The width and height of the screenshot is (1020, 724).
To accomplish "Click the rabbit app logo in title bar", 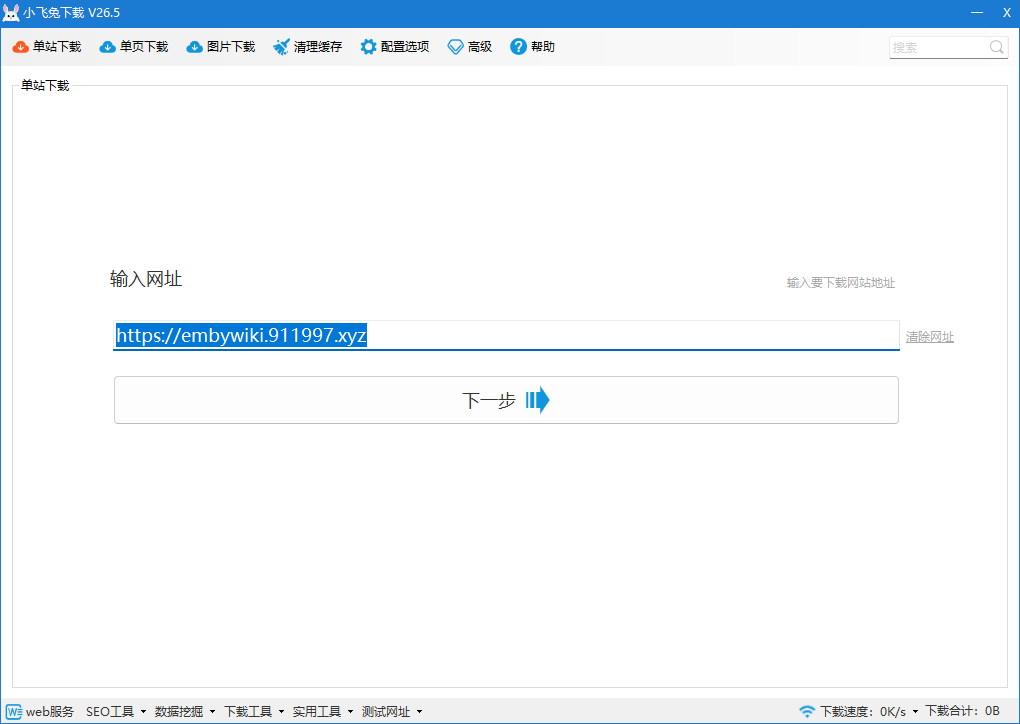I will coord(10,13).
